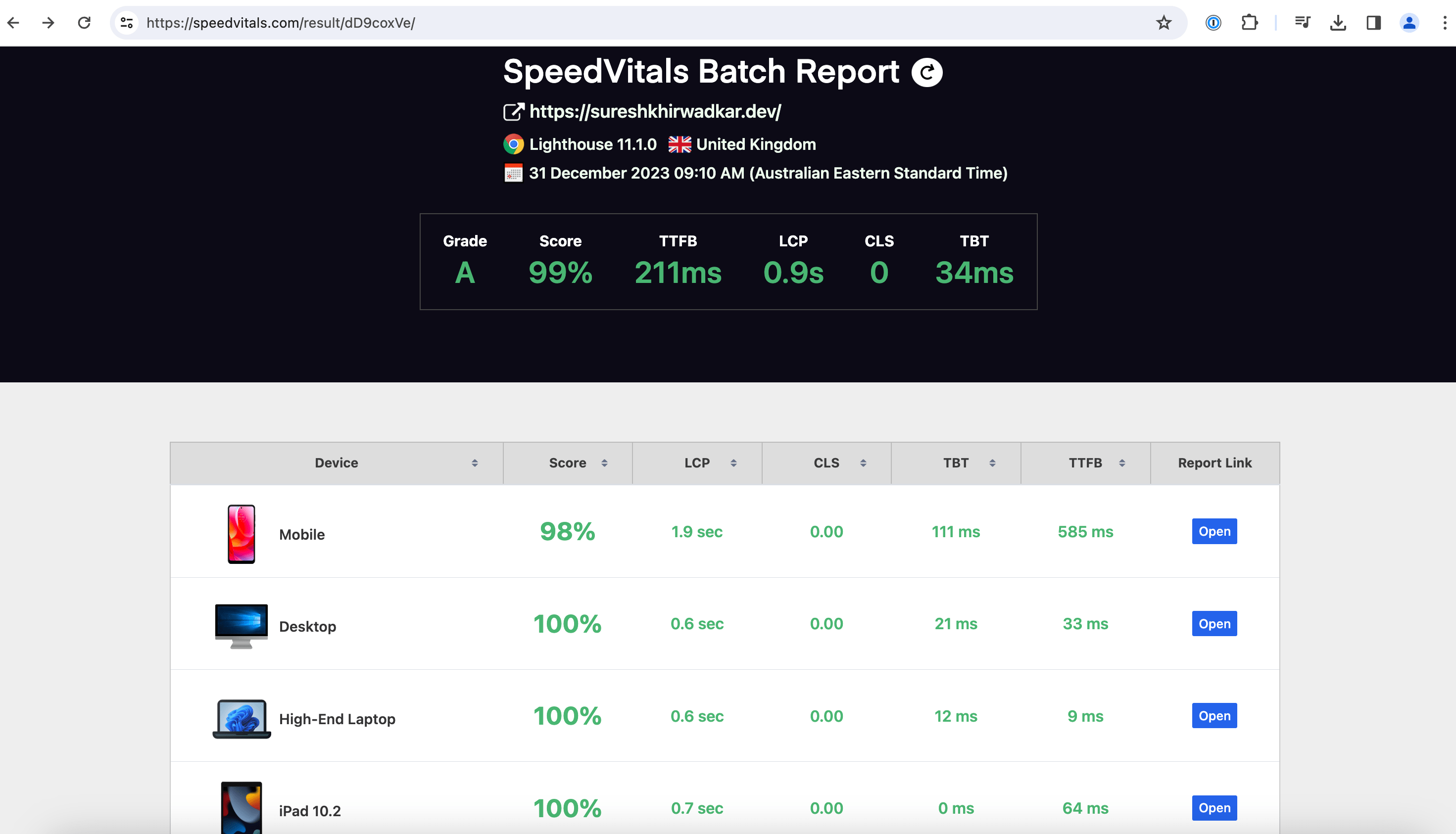Sort the table by TTFB column

pos(1121,463)
